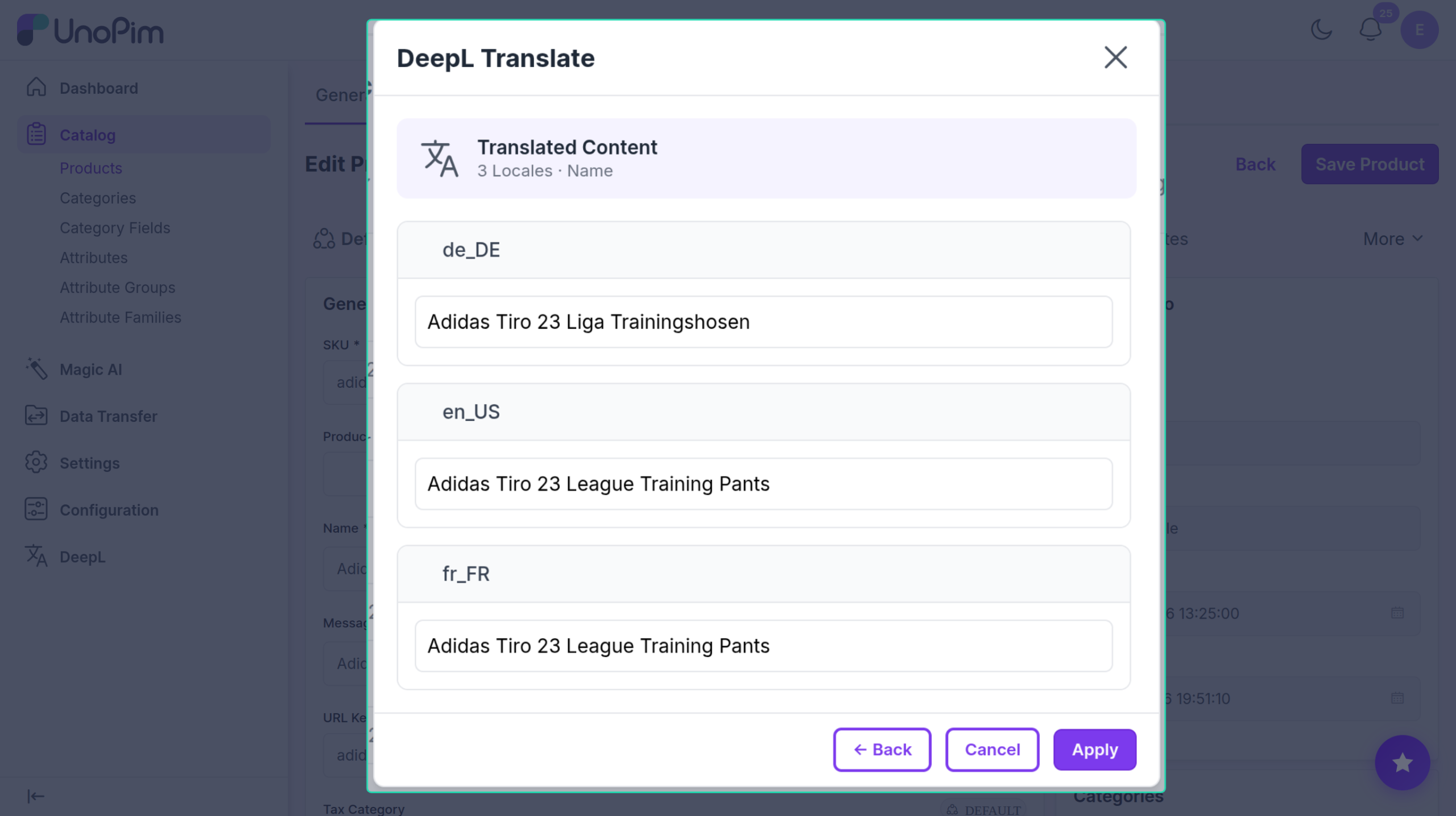Screen dimensions: 1456x816
Task: Click the de_DE locale header
Action: 763,250
